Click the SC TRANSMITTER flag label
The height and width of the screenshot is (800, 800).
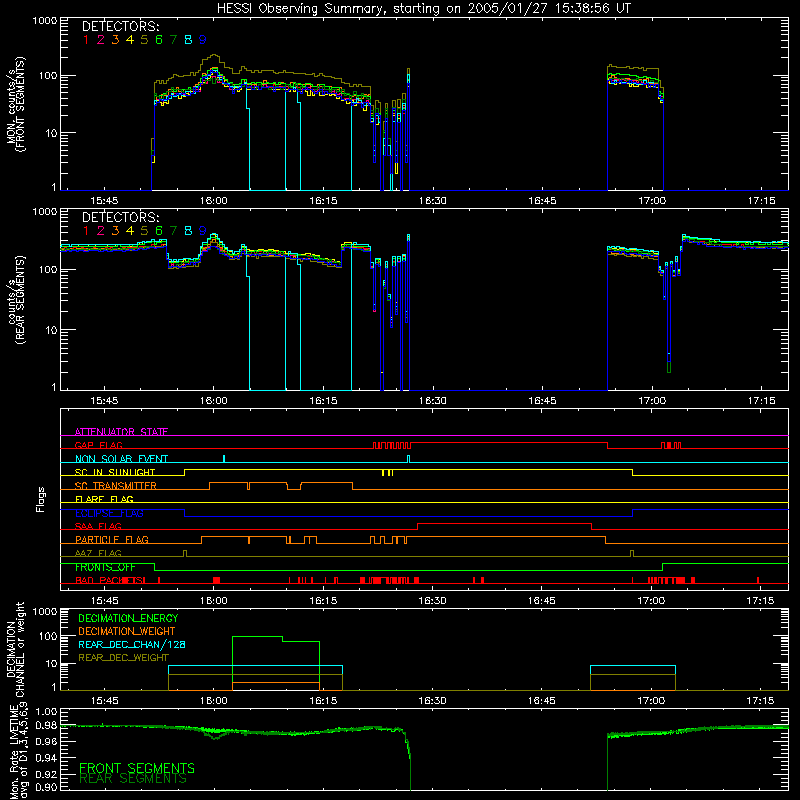(116, 485)
